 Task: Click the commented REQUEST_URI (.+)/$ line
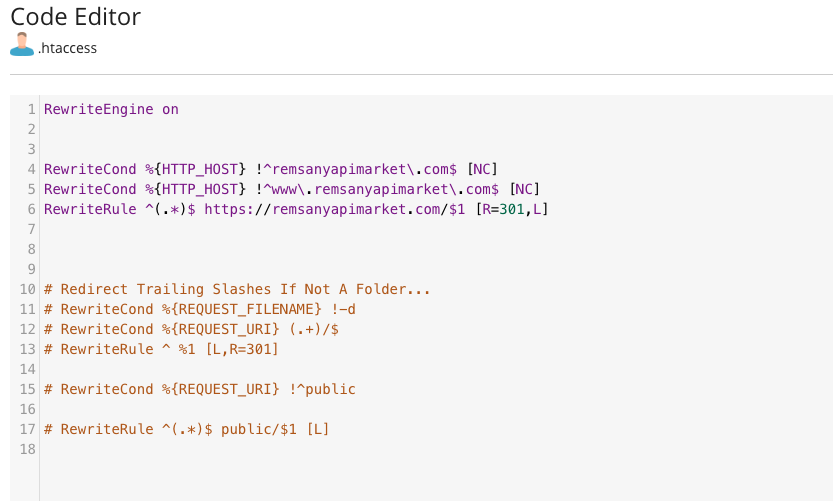191,329
